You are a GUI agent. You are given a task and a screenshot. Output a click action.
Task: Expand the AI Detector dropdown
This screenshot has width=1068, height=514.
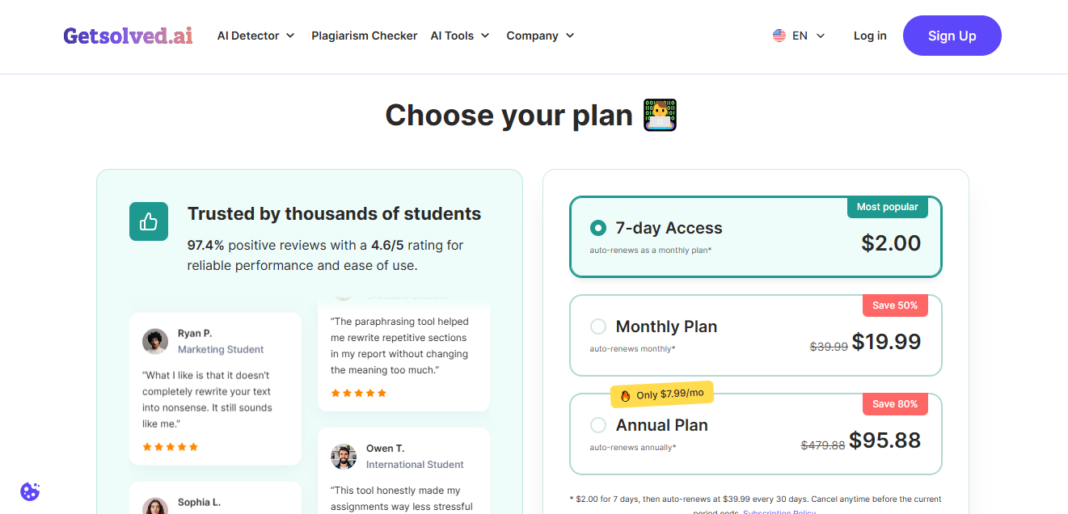click(x=255, y=35)
